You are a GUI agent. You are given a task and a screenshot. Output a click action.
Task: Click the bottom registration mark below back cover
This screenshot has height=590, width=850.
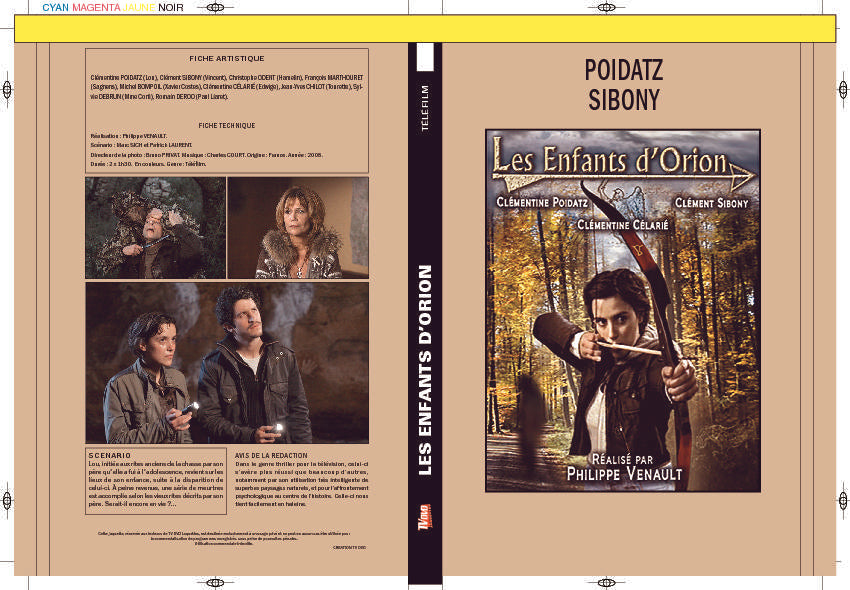[x=215, y=582]
